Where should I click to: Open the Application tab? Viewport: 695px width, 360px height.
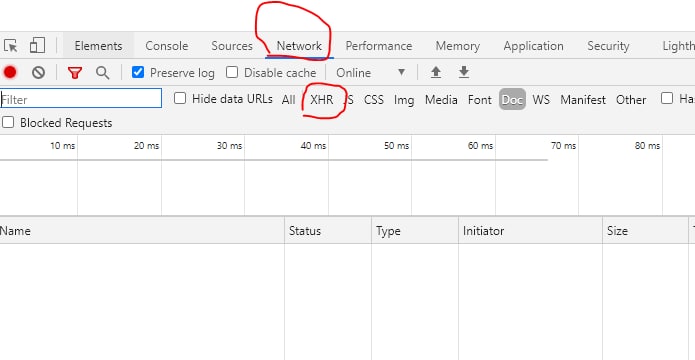click(533, 46)
